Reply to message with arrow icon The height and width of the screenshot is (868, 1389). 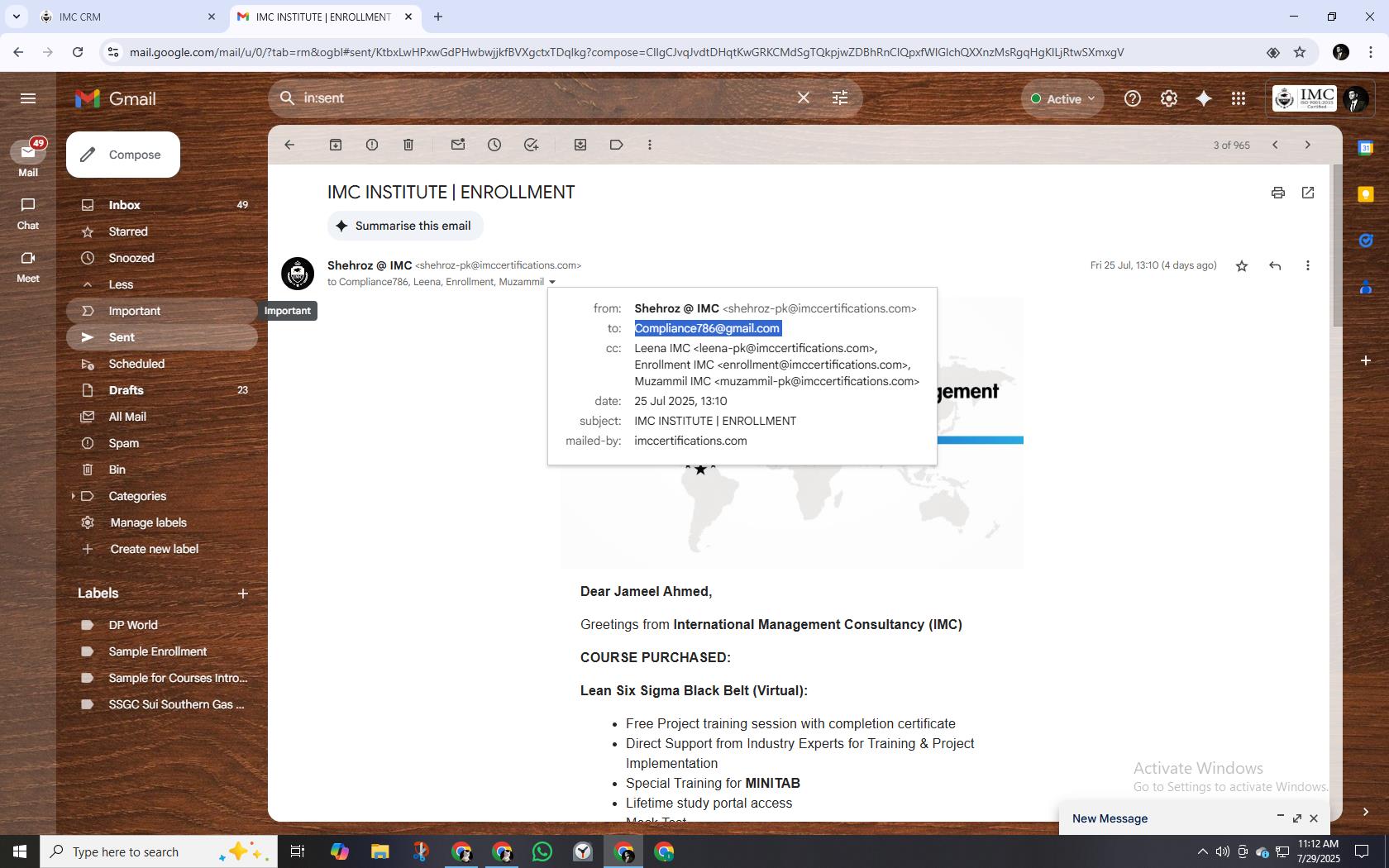coord(1275,265)
